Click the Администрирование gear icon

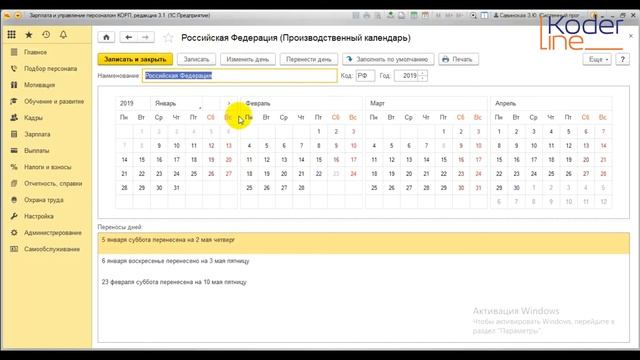click(14, 233)
